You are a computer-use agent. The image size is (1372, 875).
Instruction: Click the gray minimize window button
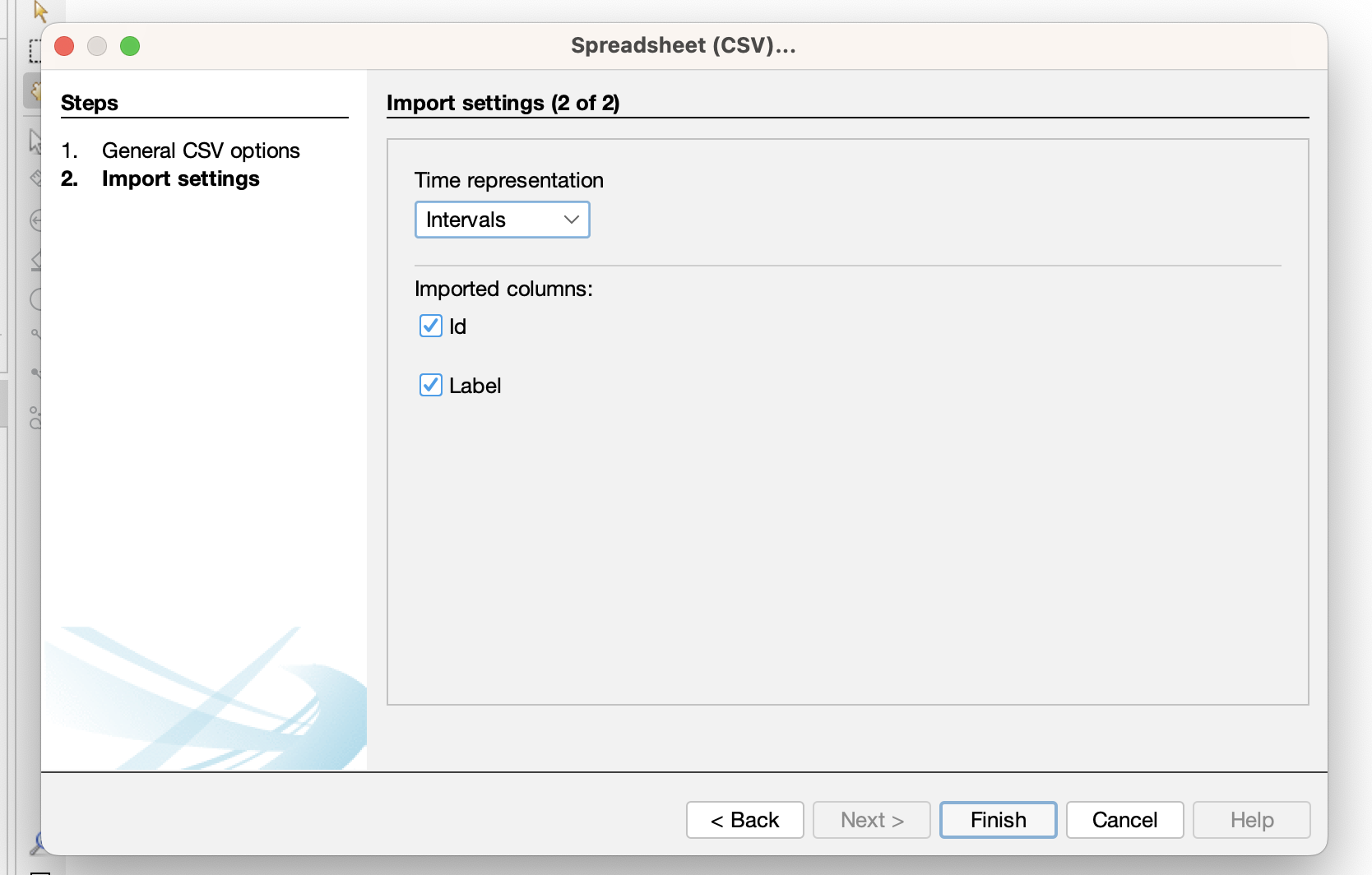(x=97, y=46)
